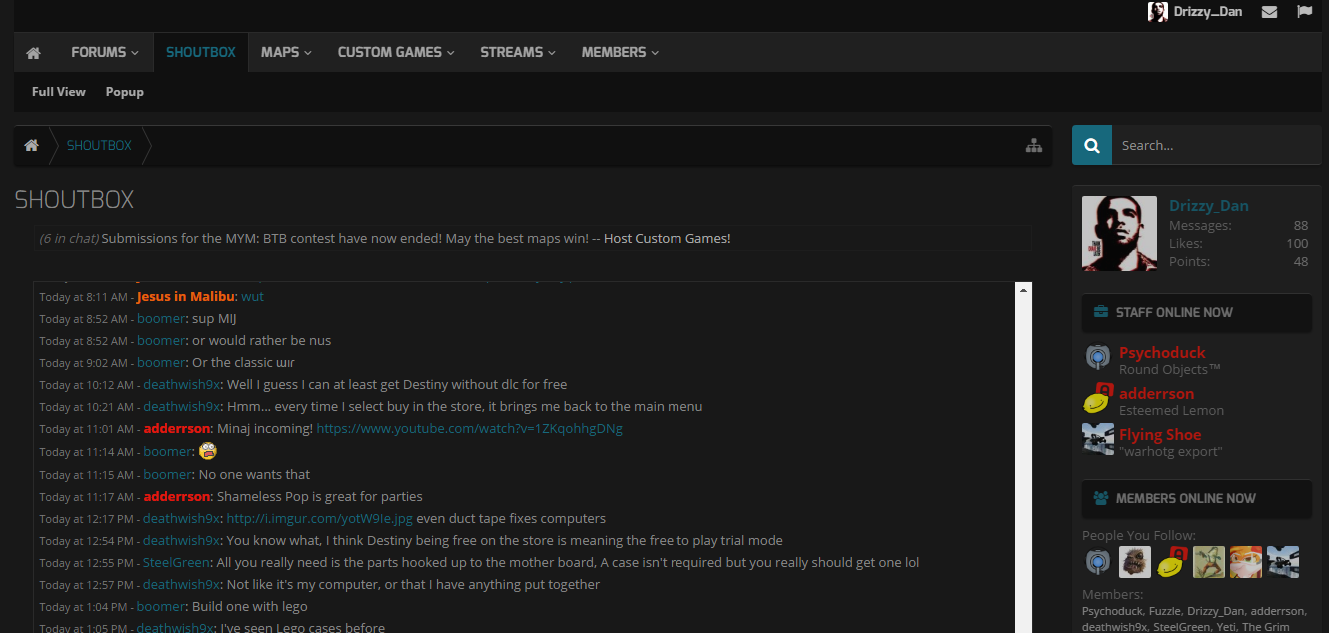
Task: Click the breadcrumb home icon
Action: coord(32,145)
